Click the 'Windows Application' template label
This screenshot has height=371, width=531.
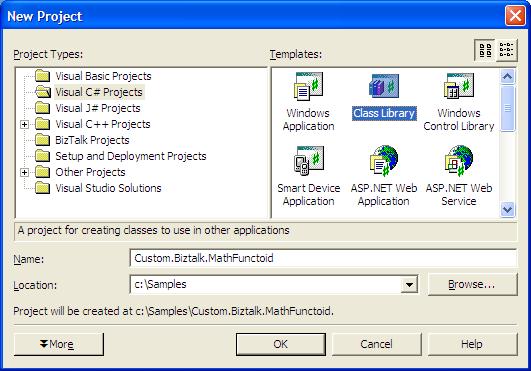pos(308,119)
